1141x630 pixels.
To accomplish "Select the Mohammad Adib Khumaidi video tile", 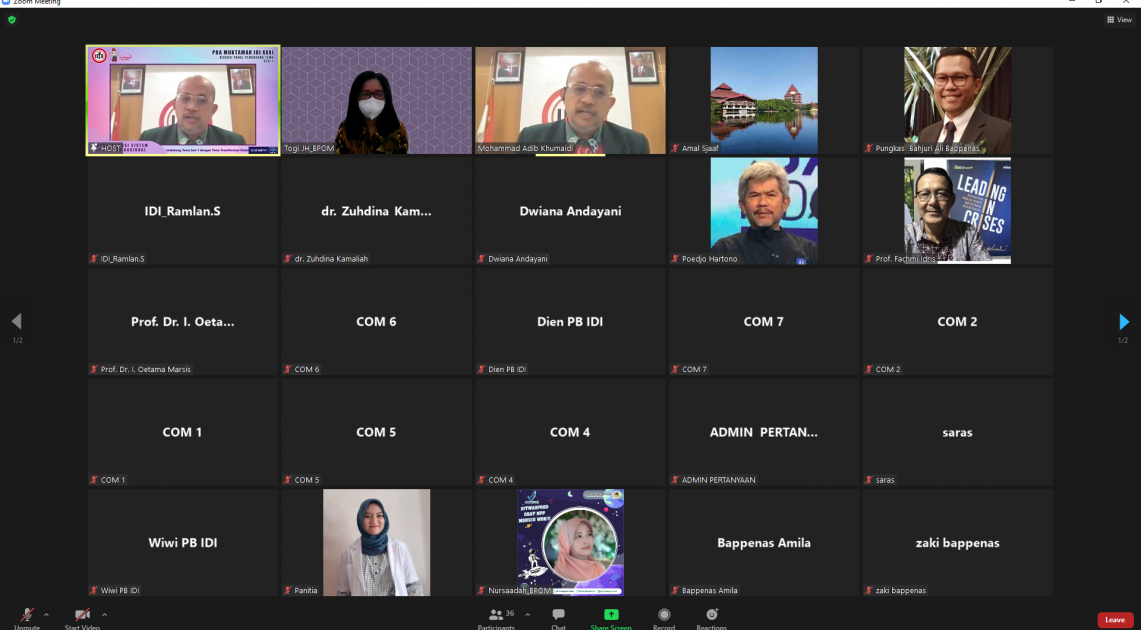I will [570, 100].
